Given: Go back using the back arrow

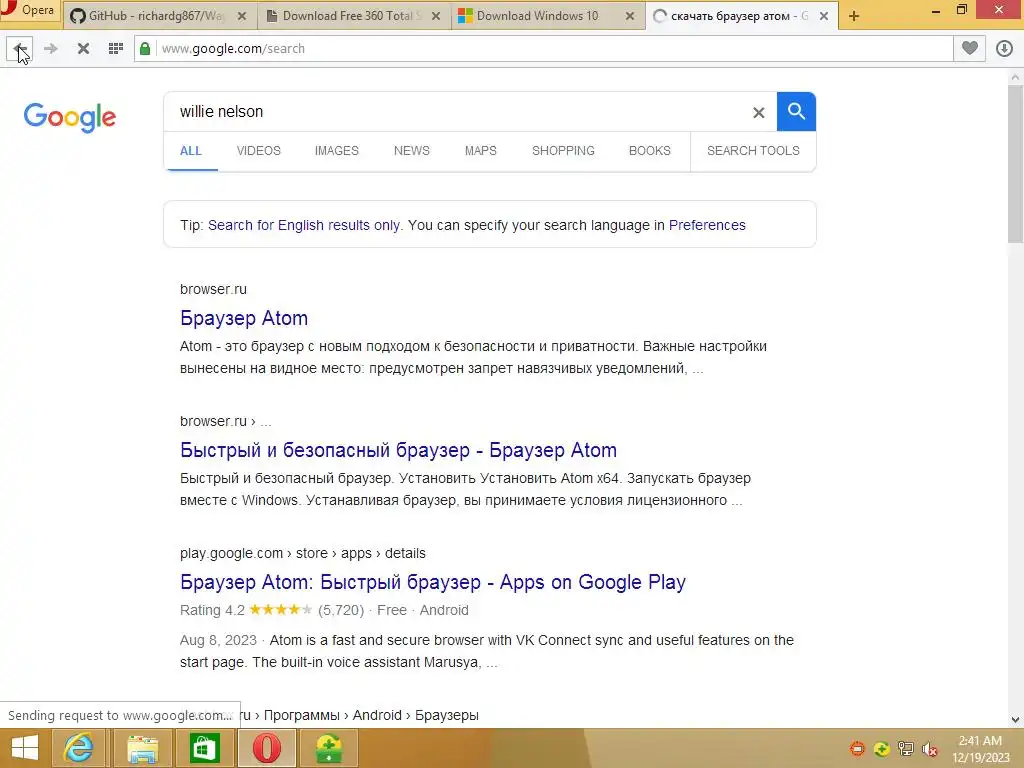Looking at the screenshot, I should pyautogui.click(x=19, y=48).
